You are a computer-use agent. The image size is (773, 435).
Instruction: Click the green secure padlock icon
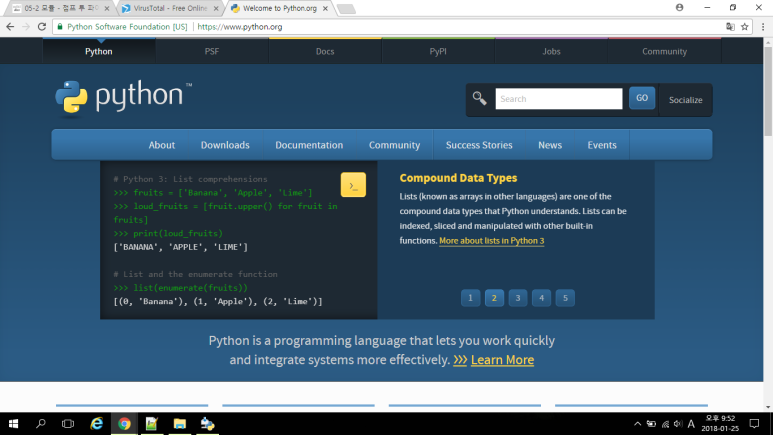[60, 27]
